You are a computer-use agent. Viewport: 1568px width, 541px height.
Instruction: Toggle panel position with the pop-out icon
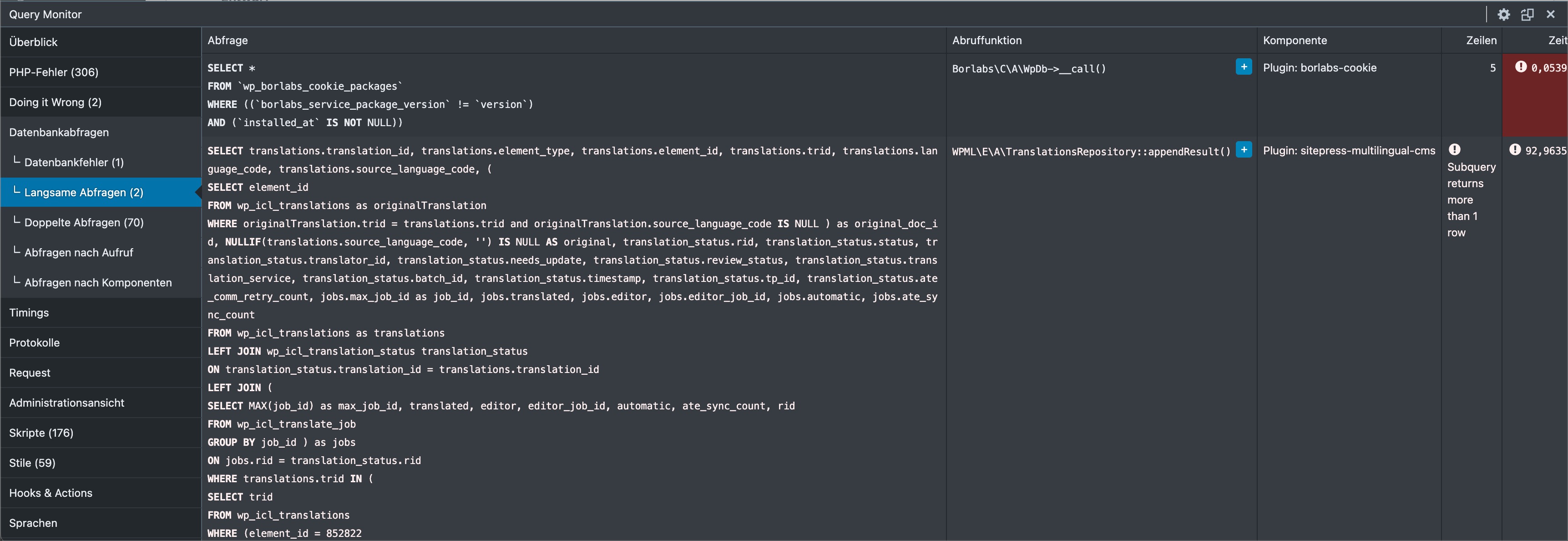tap(1527, 14)
